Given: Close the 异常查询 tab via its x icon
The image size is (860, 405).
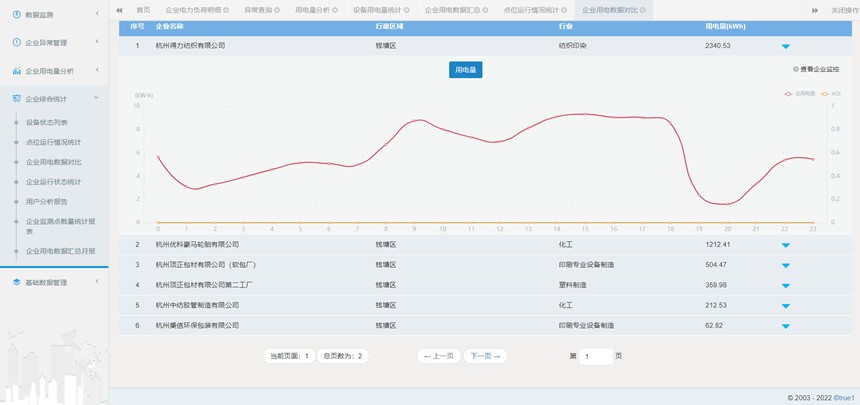Looking at the screenshot, I should point(279,9).
